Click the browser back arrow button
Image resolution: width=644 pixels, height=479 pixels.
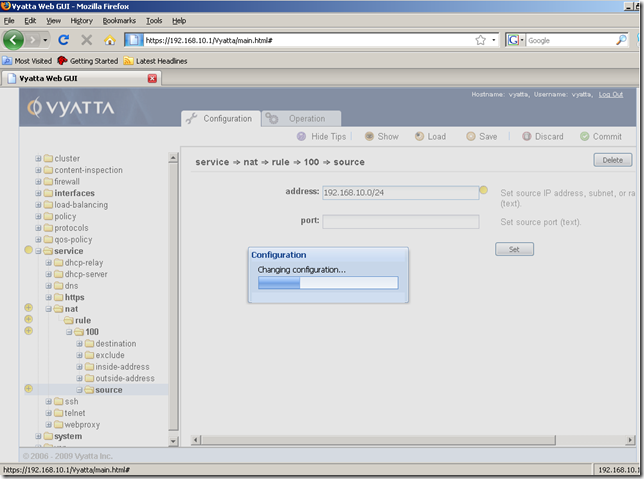pos(14,40)
